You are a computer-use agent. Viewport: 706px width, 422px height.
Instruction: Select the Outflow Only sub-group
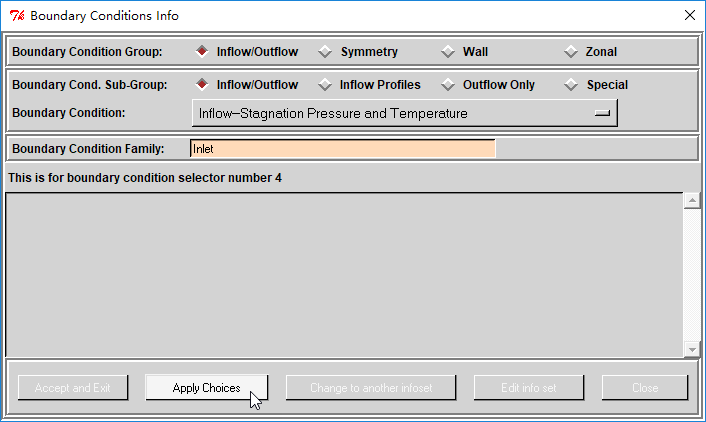point(448,85)
